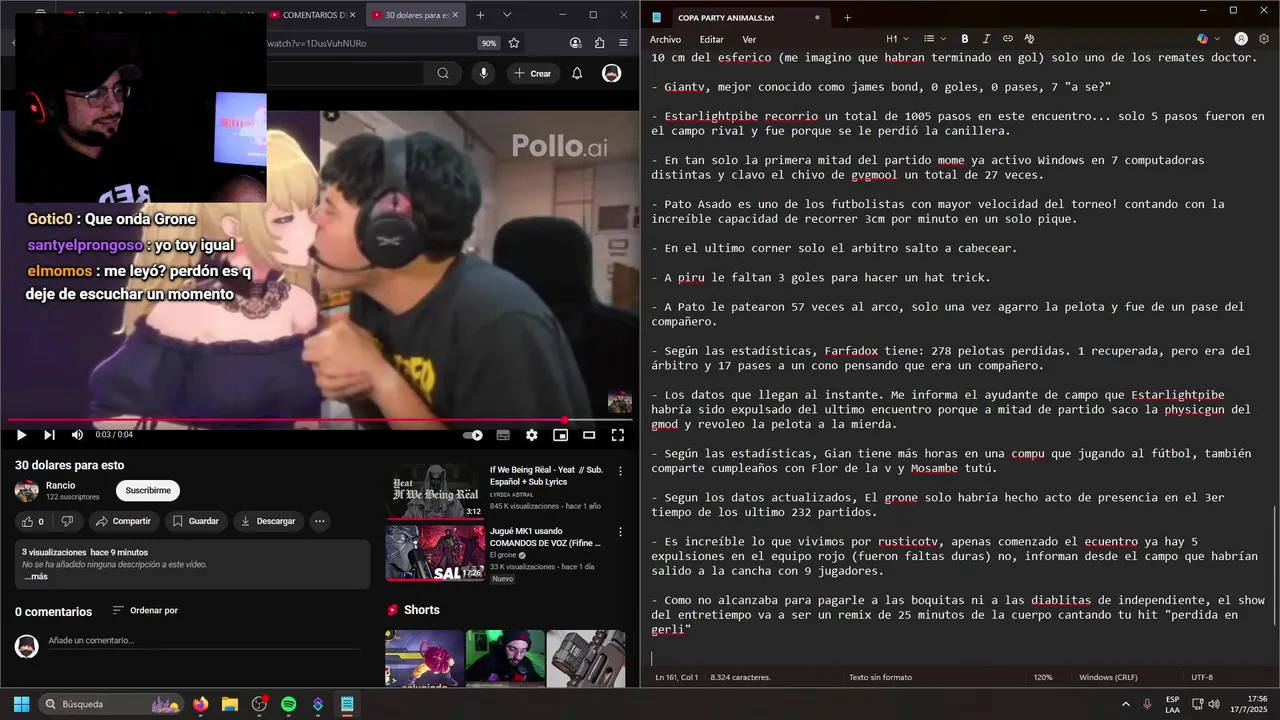The width and height of the screenshot is (1280, 720).
Task: Open File Explorer from taskbar
Action: [229, 704]
